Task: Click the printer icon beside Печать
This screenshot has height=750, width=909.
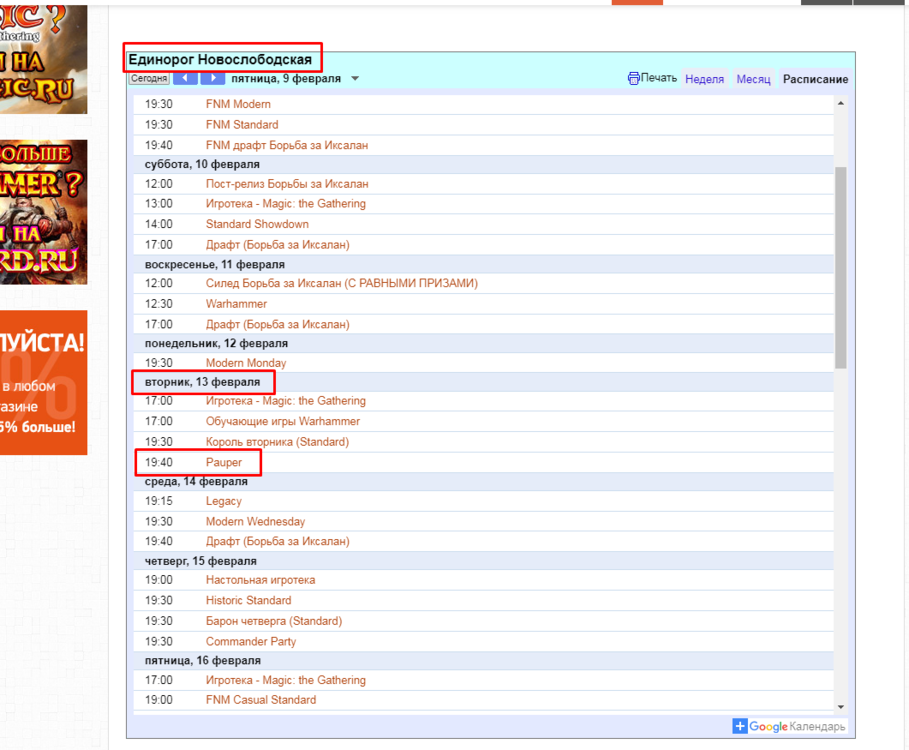Action: (633, 78)
